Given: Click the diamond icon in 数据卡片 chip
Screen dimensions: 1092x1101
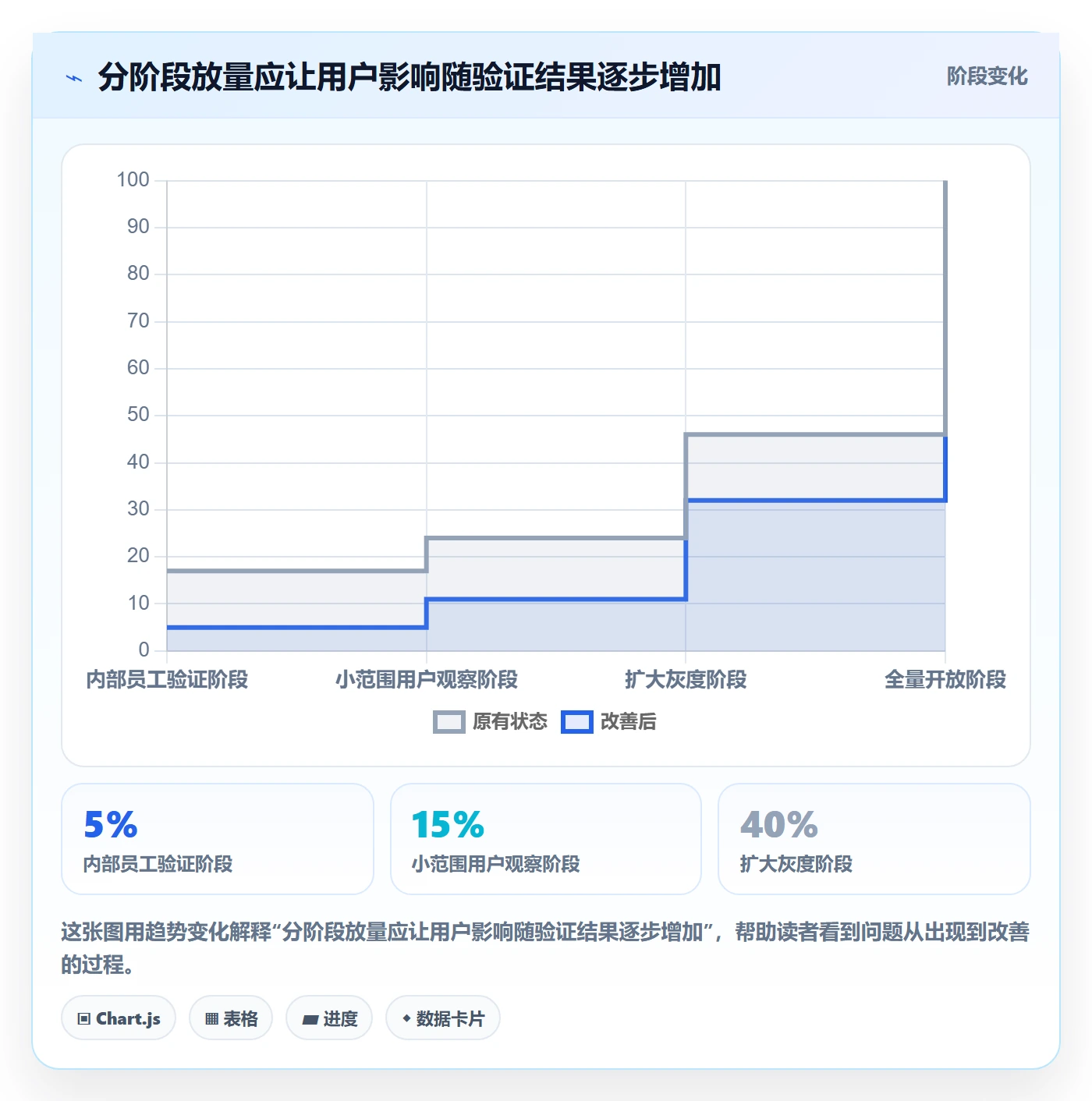Looking at the screenshot, I should point(406,1018).
